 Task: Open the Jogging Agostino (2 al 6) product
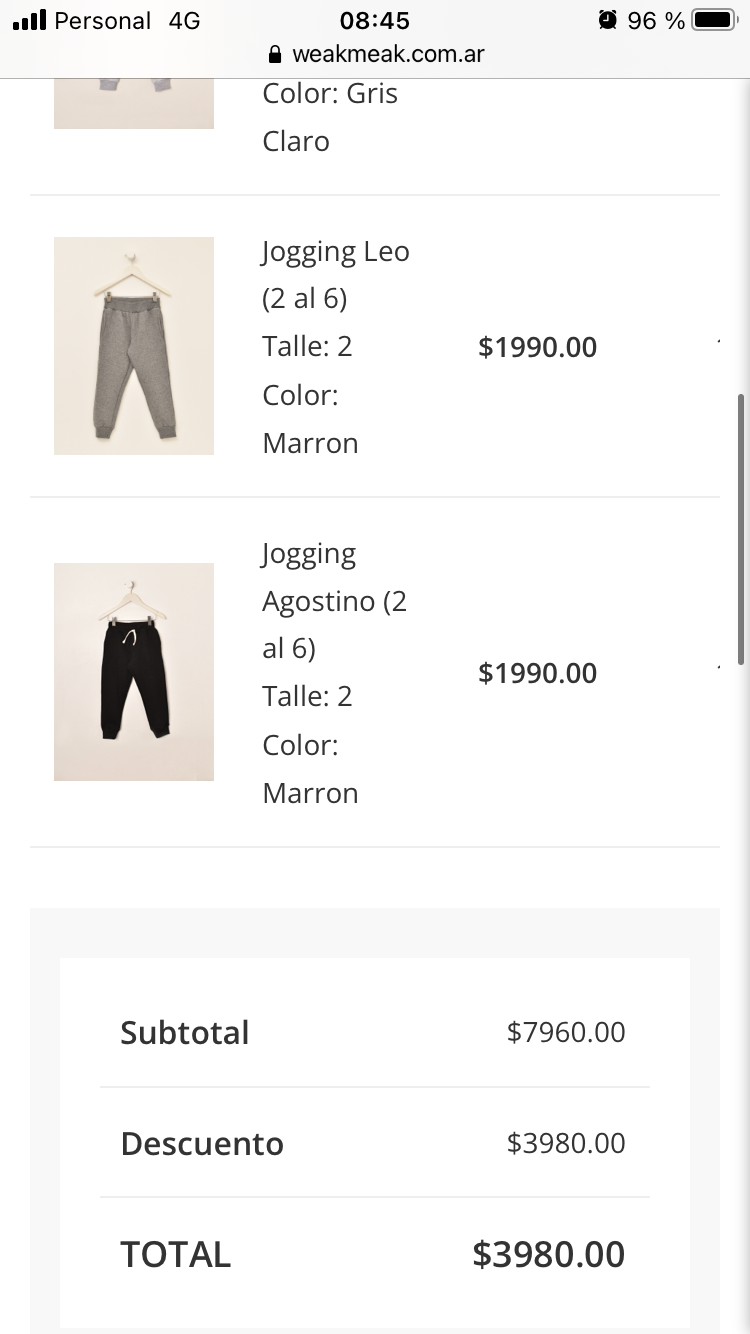pos(334,601)
